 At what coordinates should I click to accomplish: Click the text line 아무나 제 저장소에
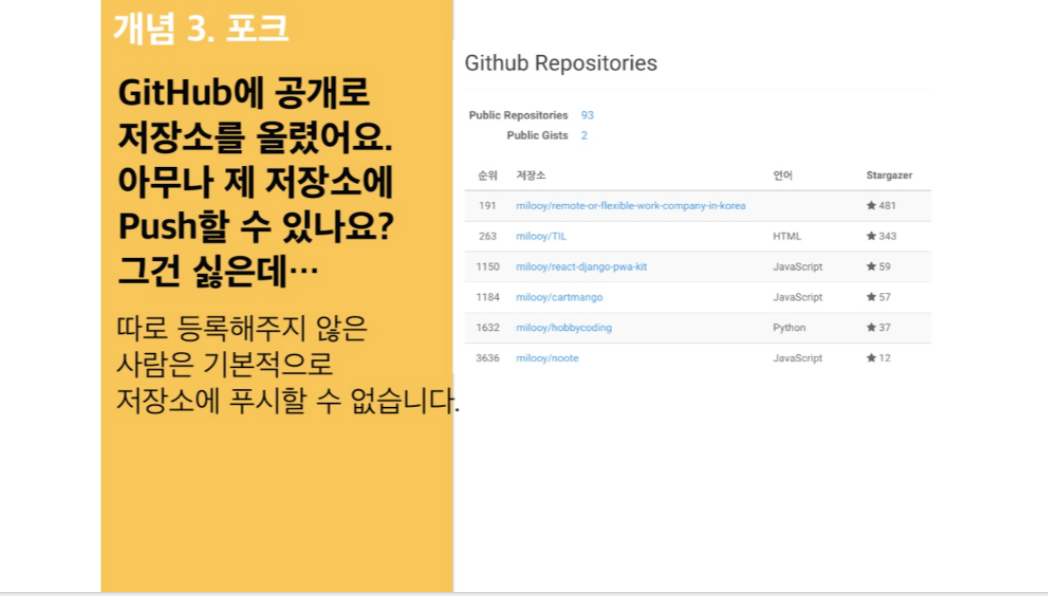tap(255, 182)
